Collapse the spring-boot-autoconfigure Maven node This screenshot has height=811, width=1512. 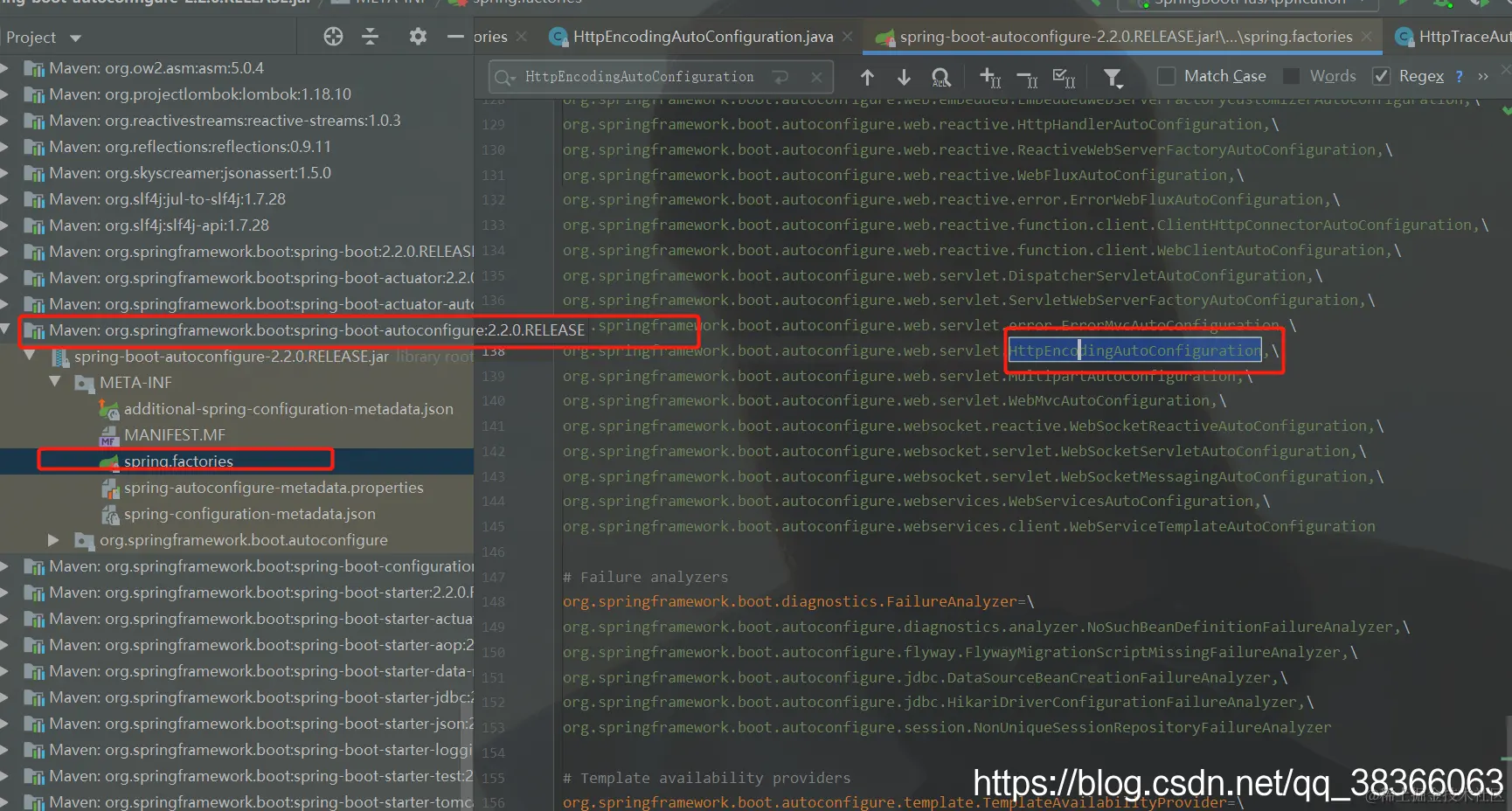tap(7, 330)
